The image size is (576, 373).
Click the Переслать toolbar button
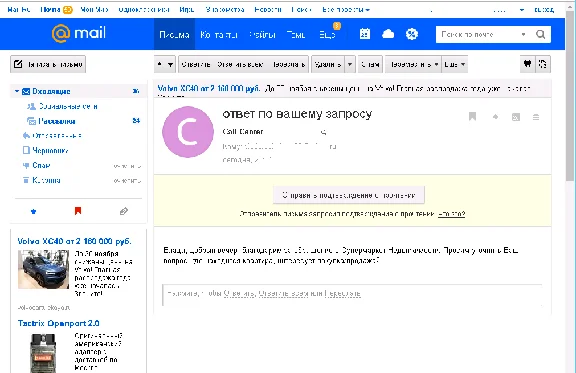coord(289,64)
